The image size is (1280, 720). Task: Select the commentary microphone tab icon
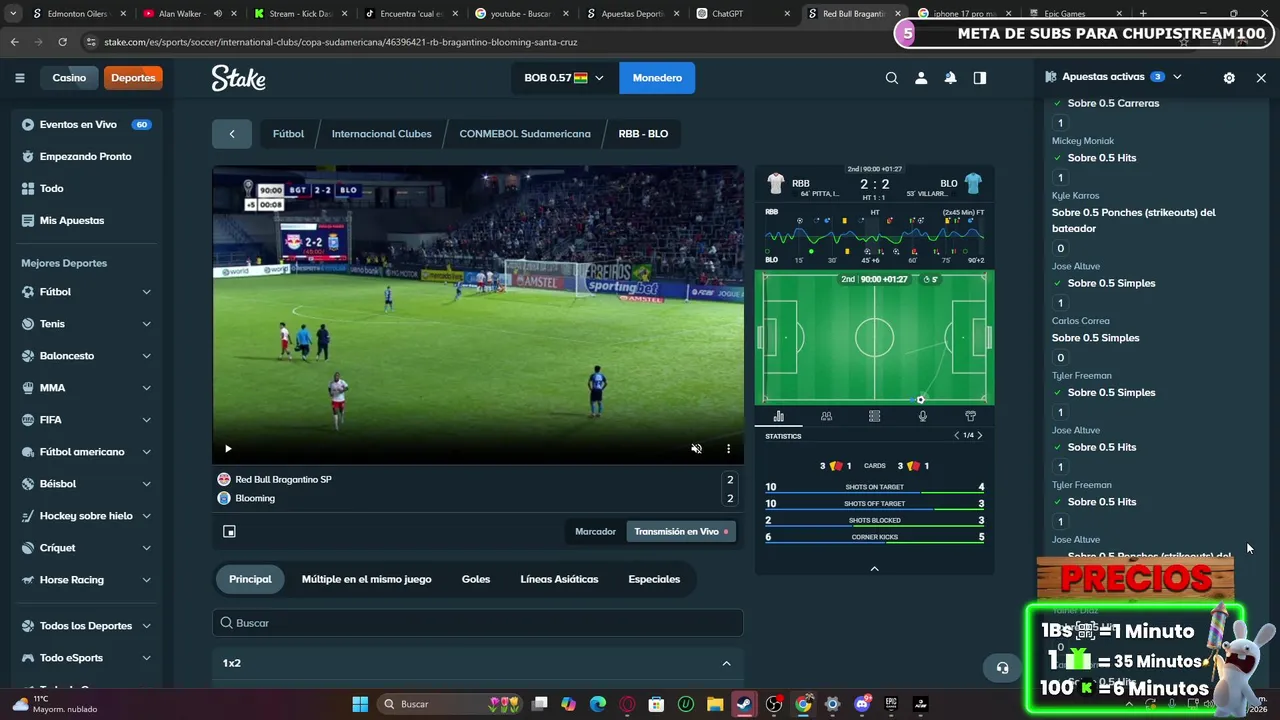tap(922, 416)
